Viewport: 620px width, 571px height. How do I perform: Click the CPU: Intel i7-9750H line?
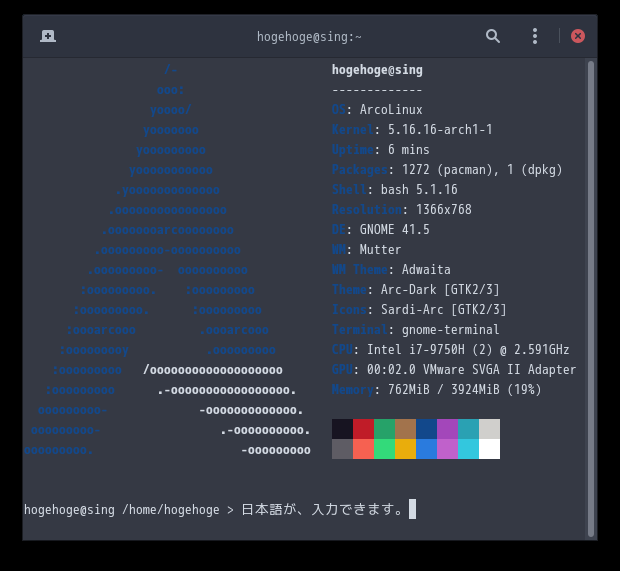point(451,350)
